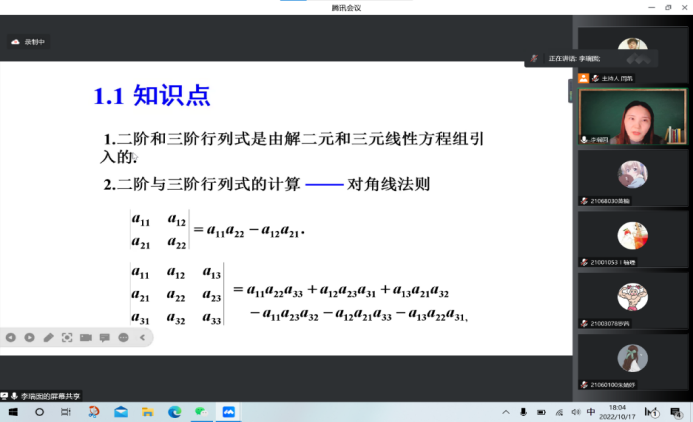The image size is (693, 422).
Task: Toggle Chinese input method indicator
Action: pyautogui.click(x=591, y=412)
